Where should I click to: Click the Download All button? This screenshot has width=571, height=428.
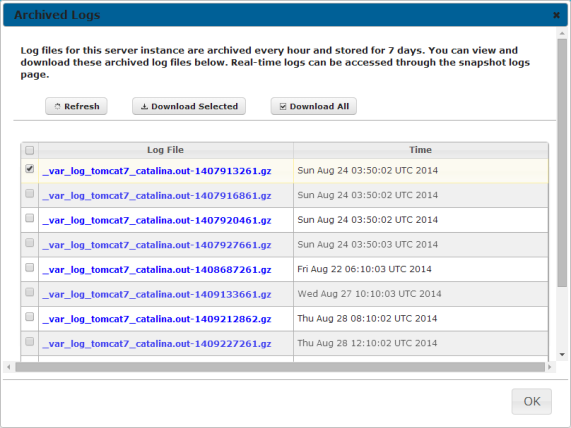coord(314,106)
